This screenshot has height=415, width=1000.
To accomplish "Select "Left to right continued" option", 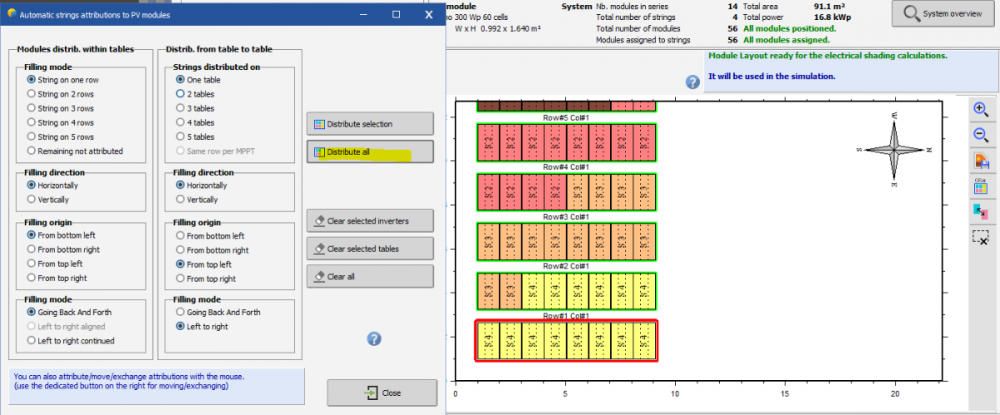I will click(x=32, y=341).
